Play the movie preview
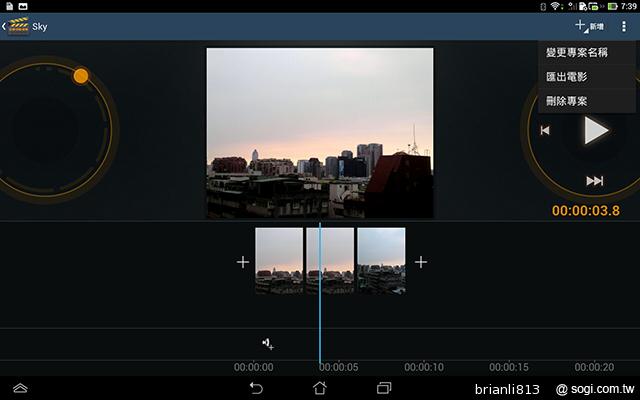 [596, 131]
